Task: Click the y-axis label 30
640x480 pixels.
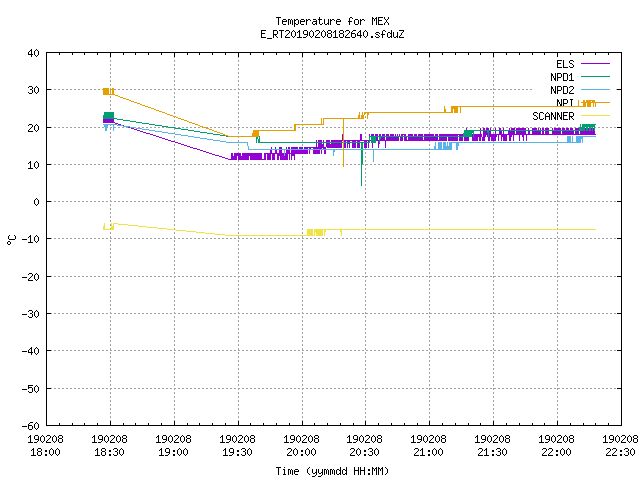Action: (x=33, y=90)
